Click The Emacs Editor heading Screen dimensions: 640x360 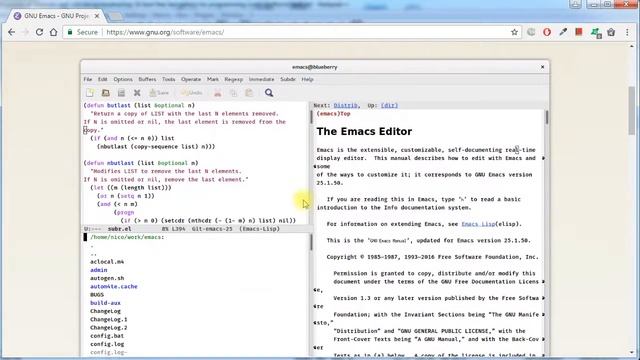pyautogui.click(x=364, y=131)
